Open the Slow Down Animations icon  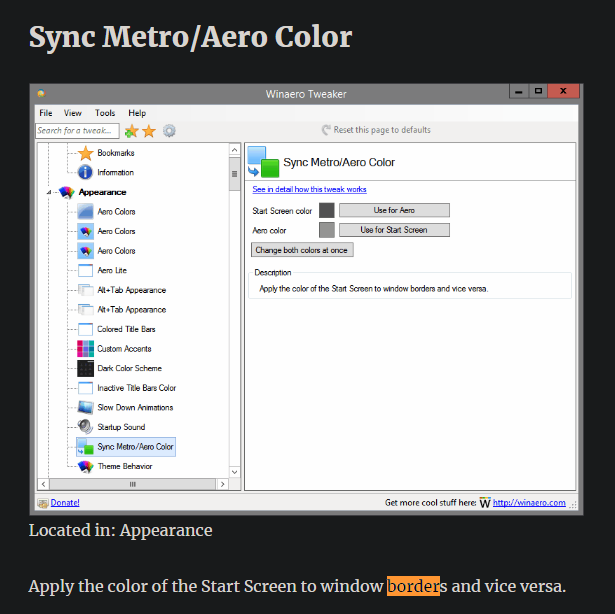(85, 408)
